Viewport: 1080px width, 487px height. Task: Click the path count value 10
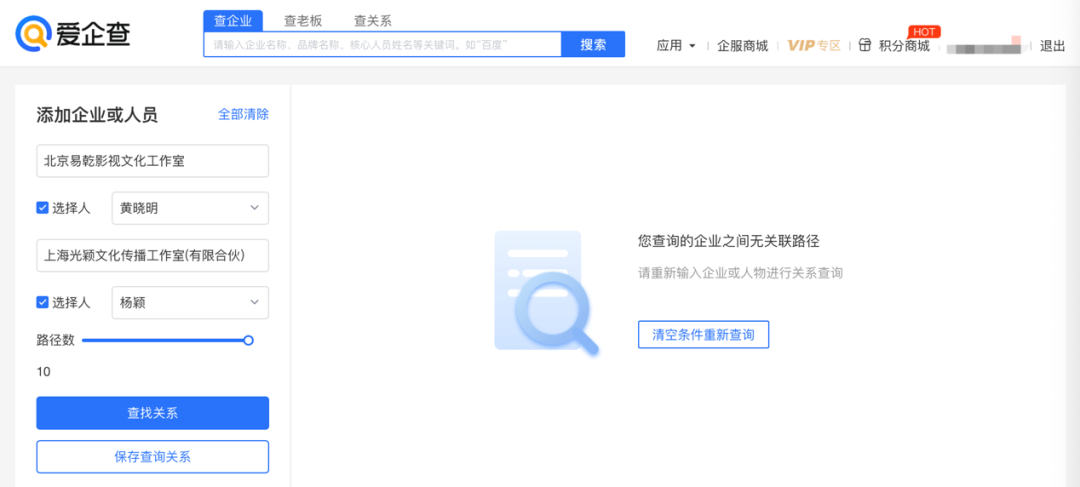point(43,372)
